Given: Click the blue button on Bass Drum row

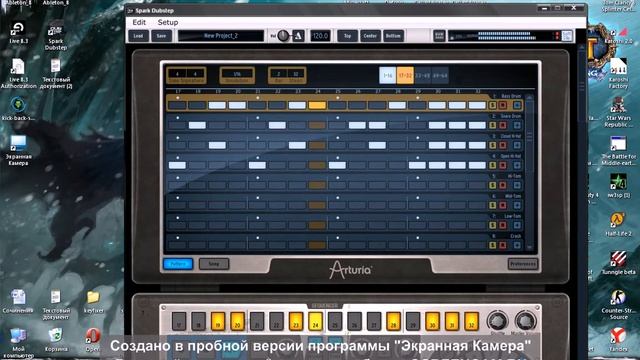Looking at the screenshot, I should (517, 105).
